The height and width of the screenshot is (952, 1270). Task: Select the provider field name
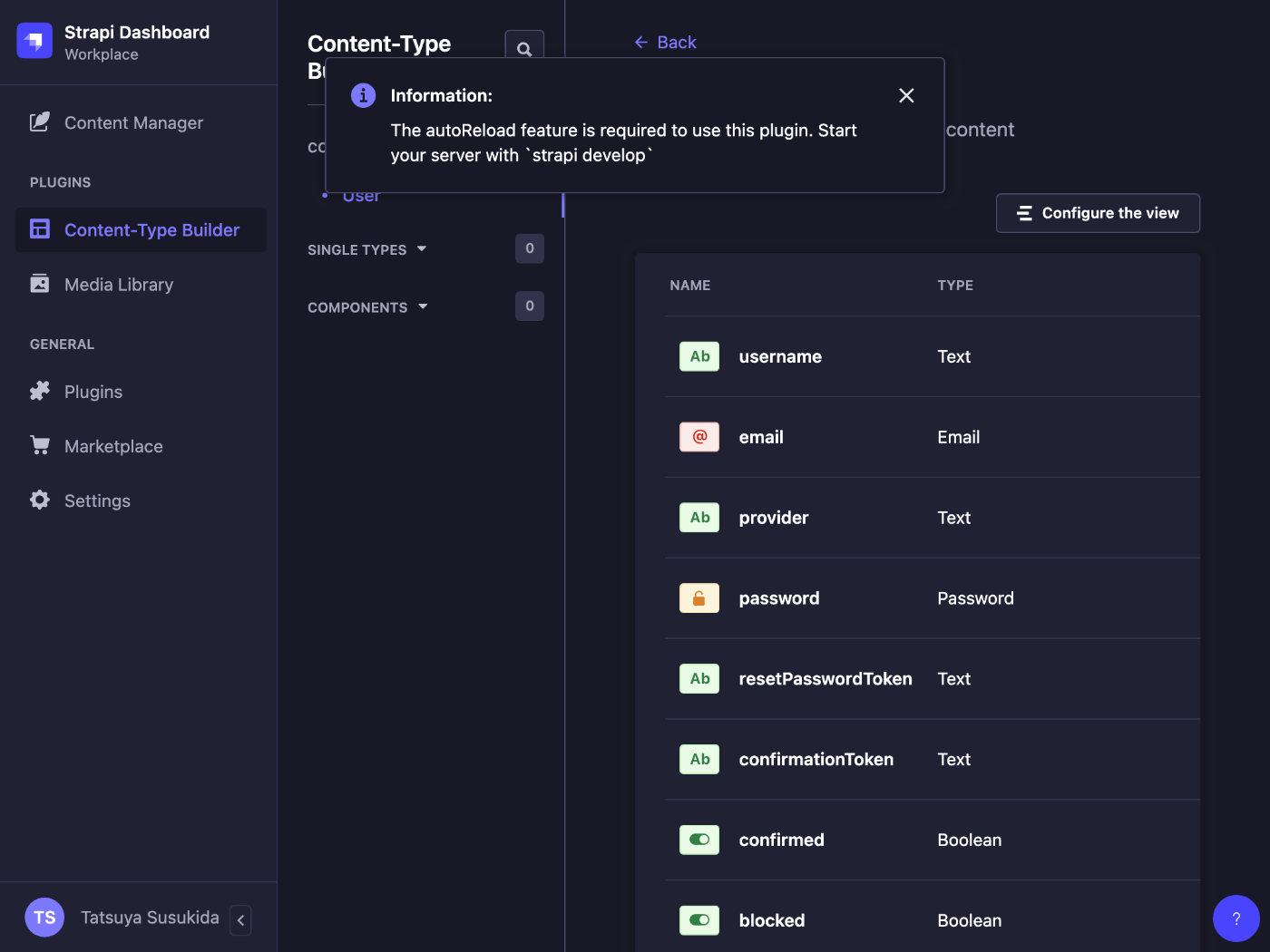coord(774,518)
